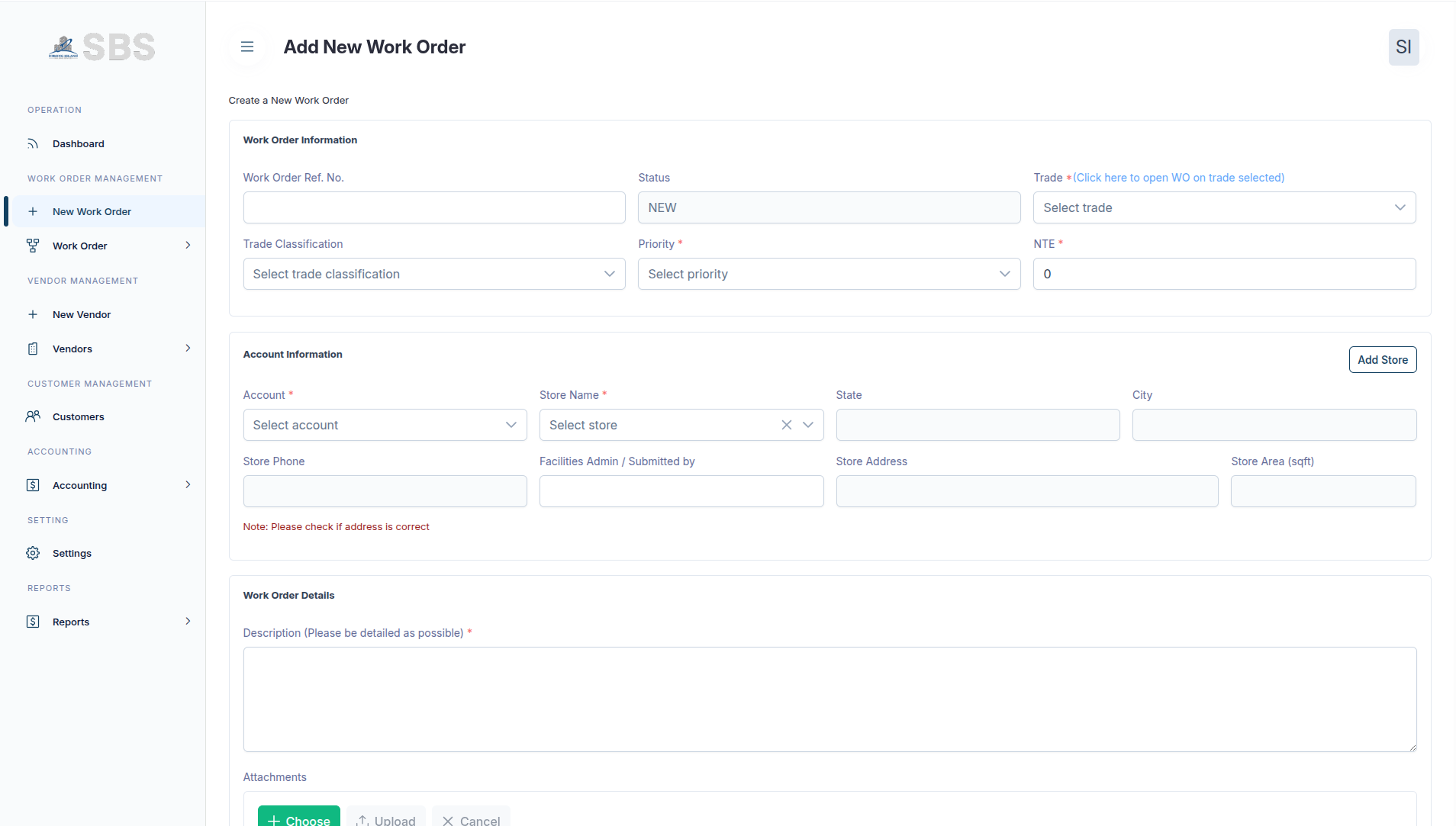Viewport: 1456px width, 826px height.
Task: Click the Vendors building icon
Action: [x=33, y=349]
